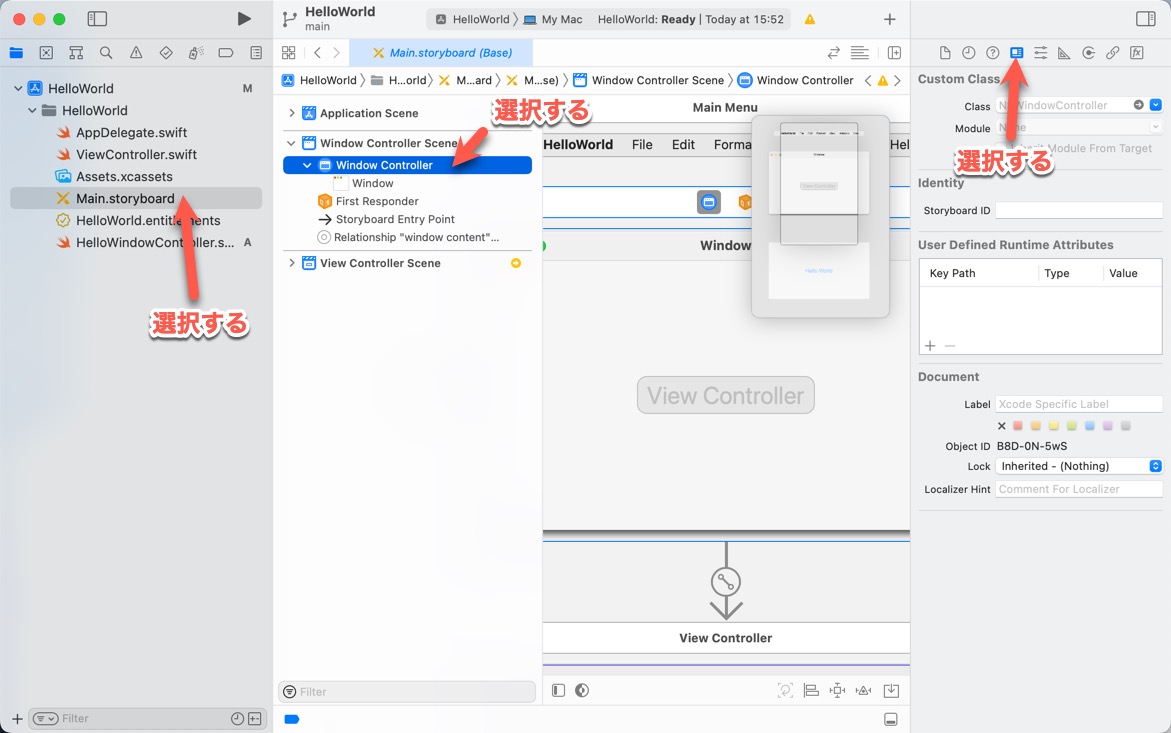
Task: Open the Connections inspector tab
Action: 1089,52
